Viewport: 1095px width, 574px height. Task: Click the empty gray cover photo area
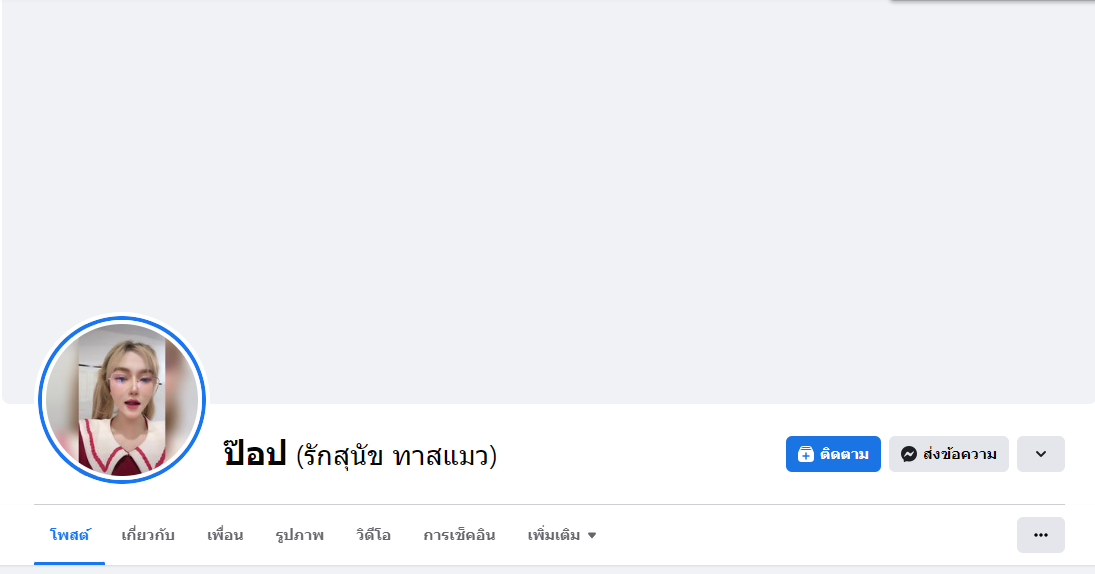600,200
